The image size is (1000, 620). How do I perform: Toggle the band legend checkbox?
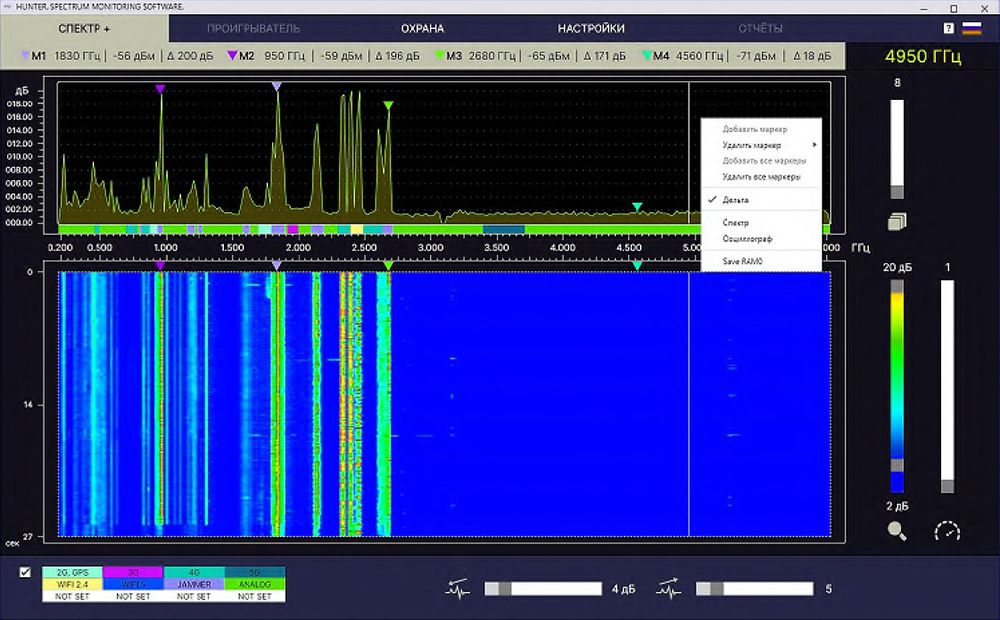click(x=25, y=573)
